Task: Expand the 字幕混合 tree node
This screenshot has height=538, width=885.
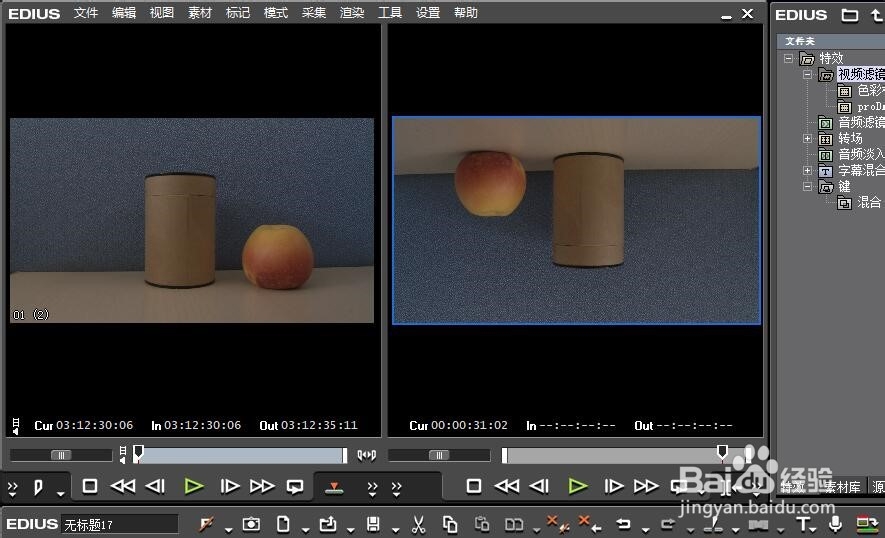Action: click(x=807, y=170)
